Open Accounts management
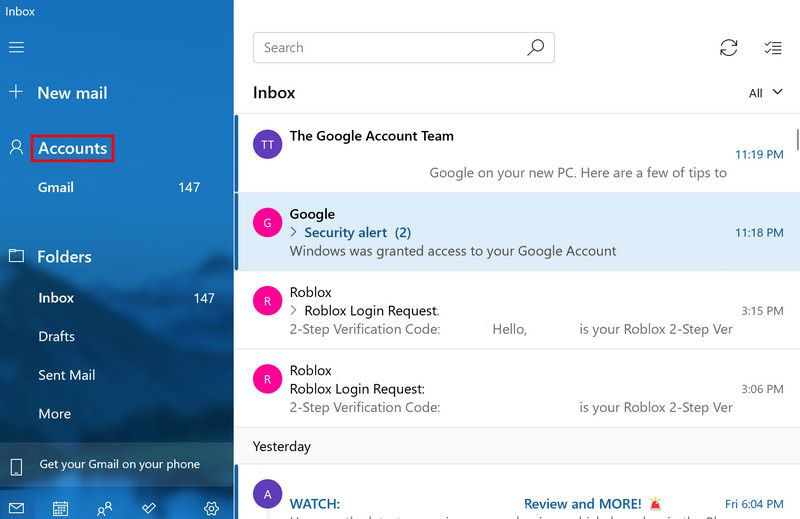Image resolution: width=800 pixels, height=519 pixels. [x=72, y=148]
